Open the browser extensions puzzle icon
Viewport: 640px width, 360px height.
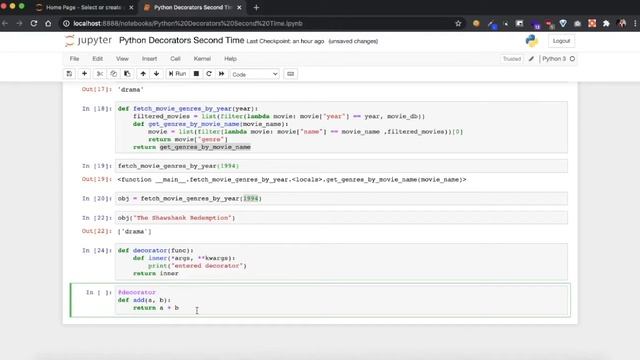pyautogui.click(x=606, y=24)
